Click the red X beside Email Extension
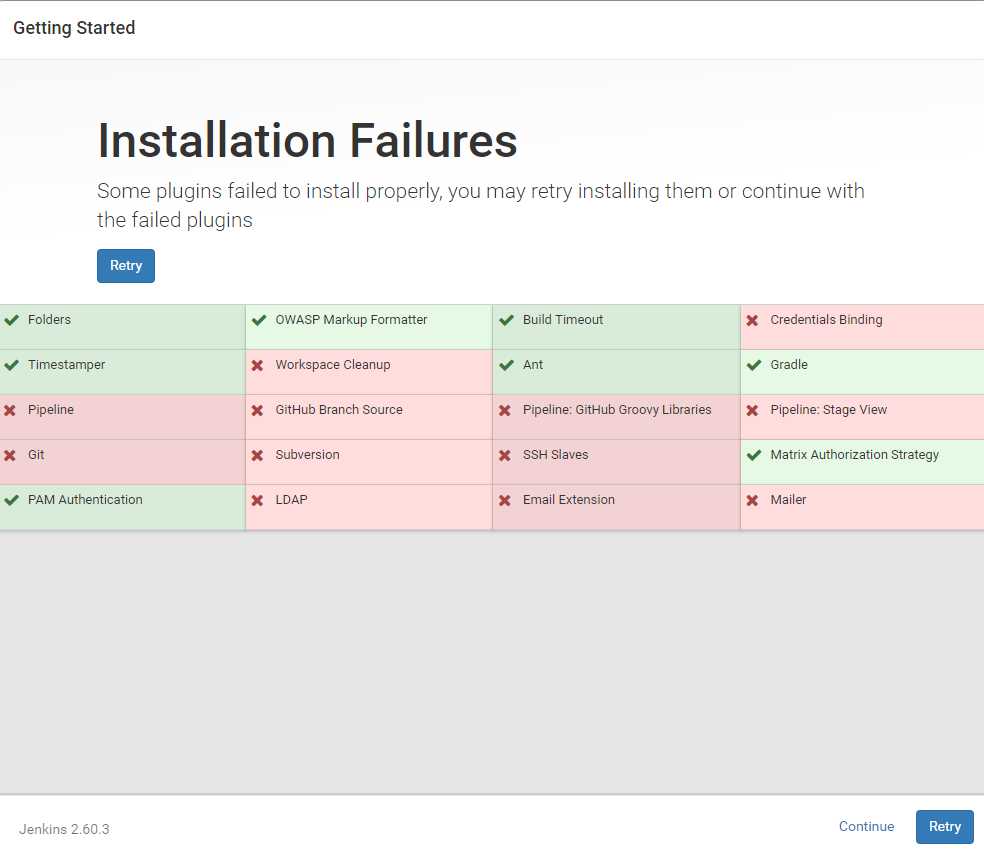The width and height of the screenshot is (984, 856). (505, 501)
